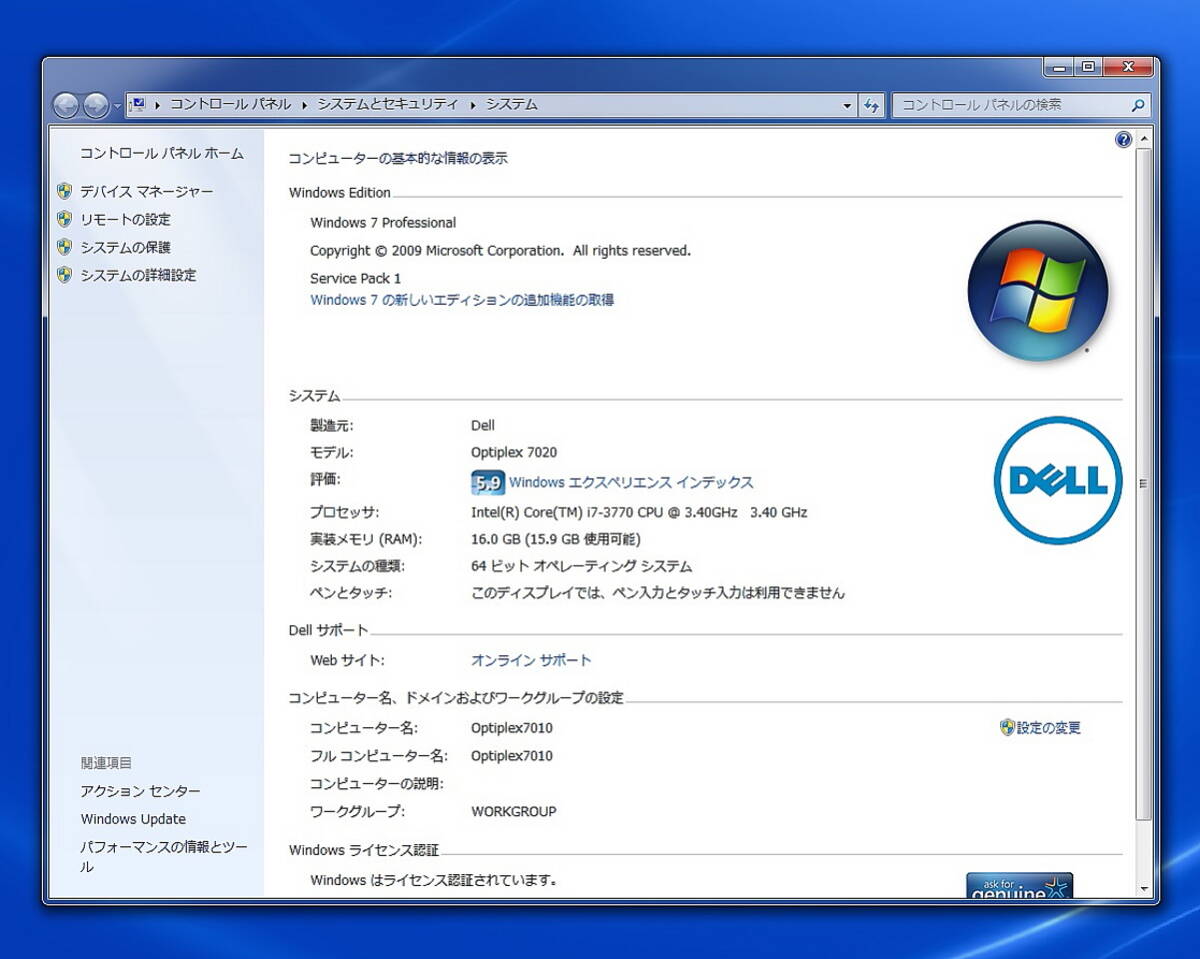1200x959 pixels.
Task: Click the Windows 7 logo orb
Action: [x=1038, y=290]
